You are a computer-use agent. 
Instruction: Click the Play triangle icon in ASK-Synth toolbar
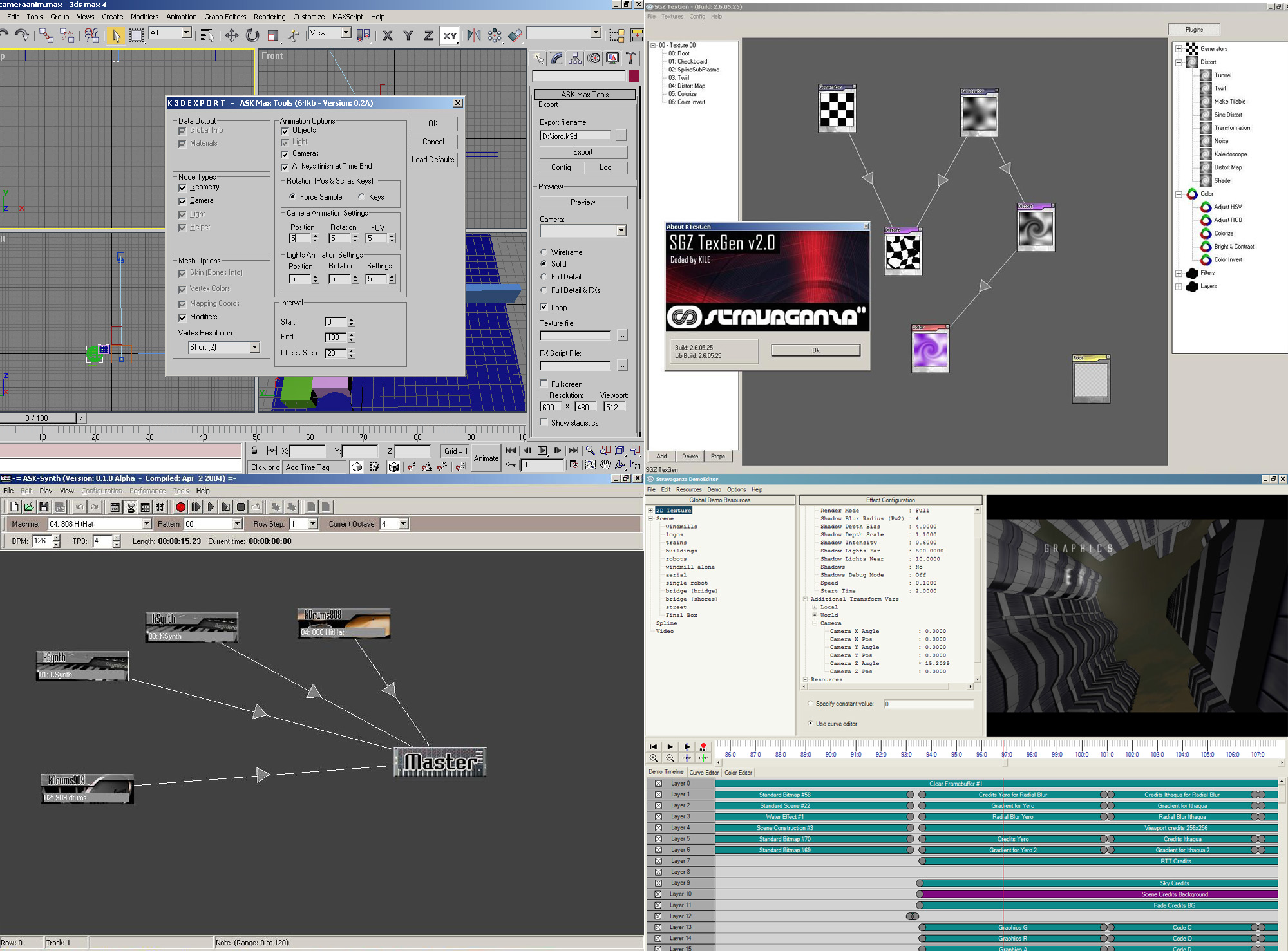(x=211, y=507)
